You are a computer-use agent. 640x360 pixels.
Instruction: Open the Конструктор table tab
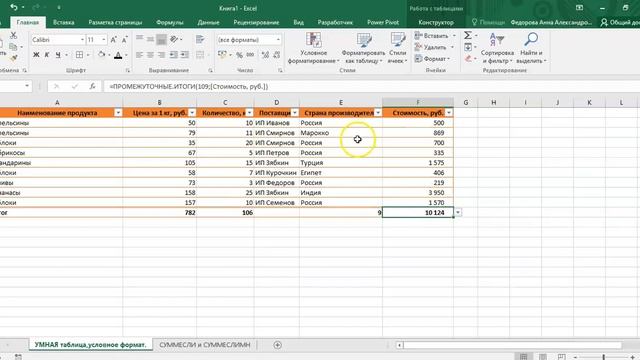(436, 22)
